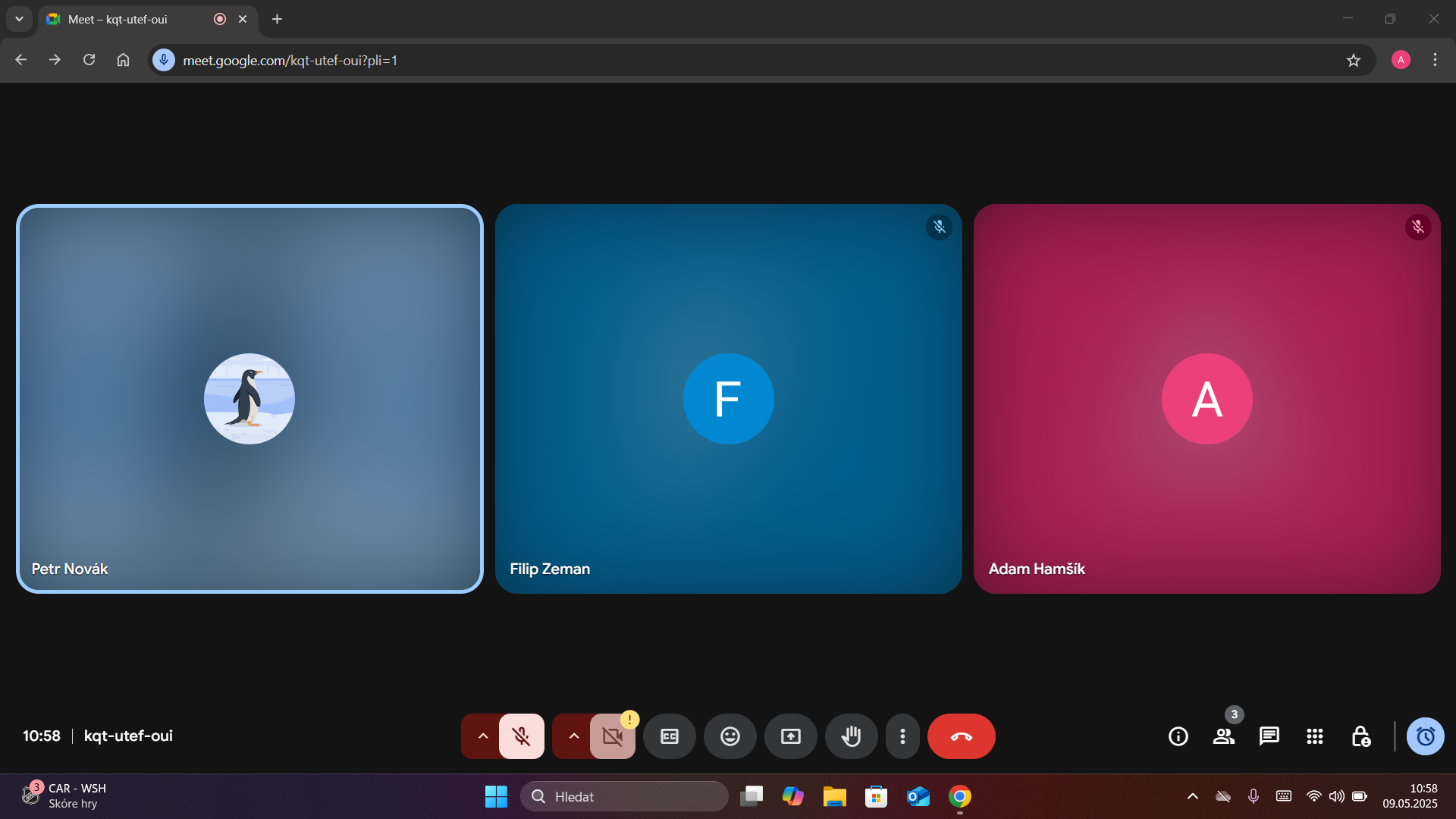Screen dimensions: 1456x819
Task: Open the clock timer control in the corner
Action: pos(1425,736)
